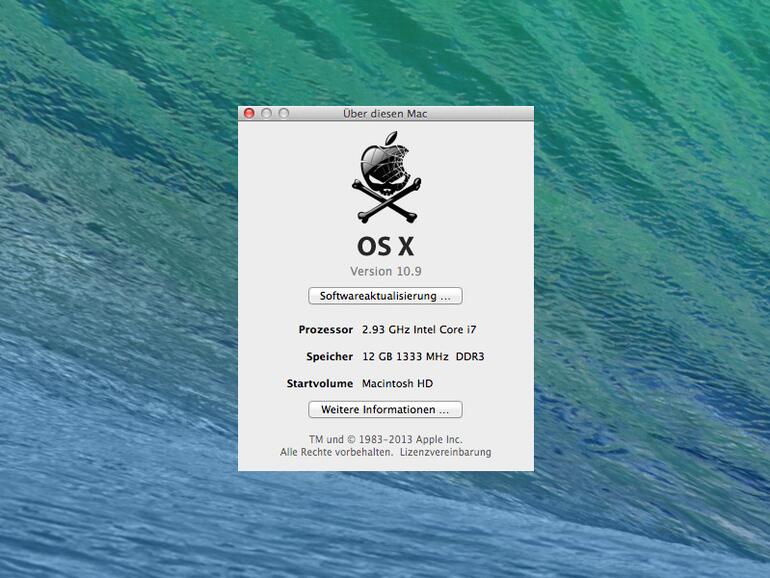The width and height of the screenshot is (770, 578).
Task: Click the Macintosh HD volume name
Action: [x=397, y=384]
